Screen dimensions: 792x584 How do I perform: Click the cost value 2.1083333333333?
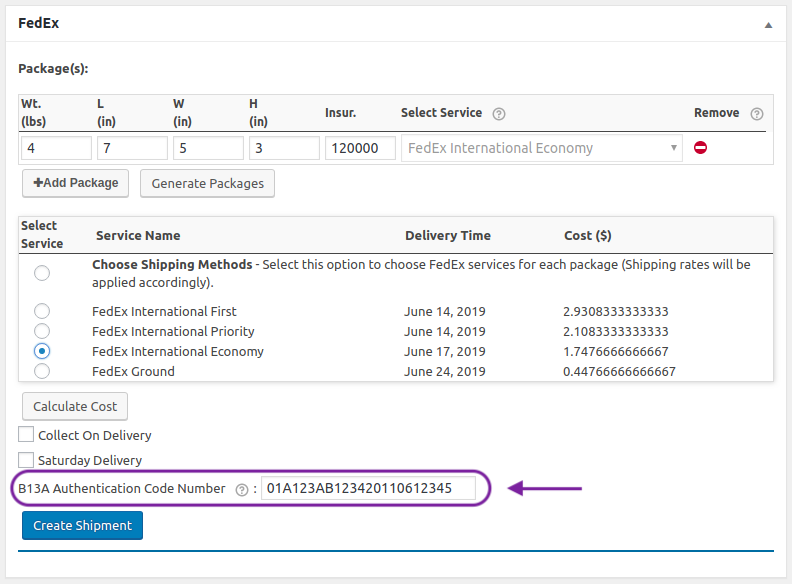[616, 331]
